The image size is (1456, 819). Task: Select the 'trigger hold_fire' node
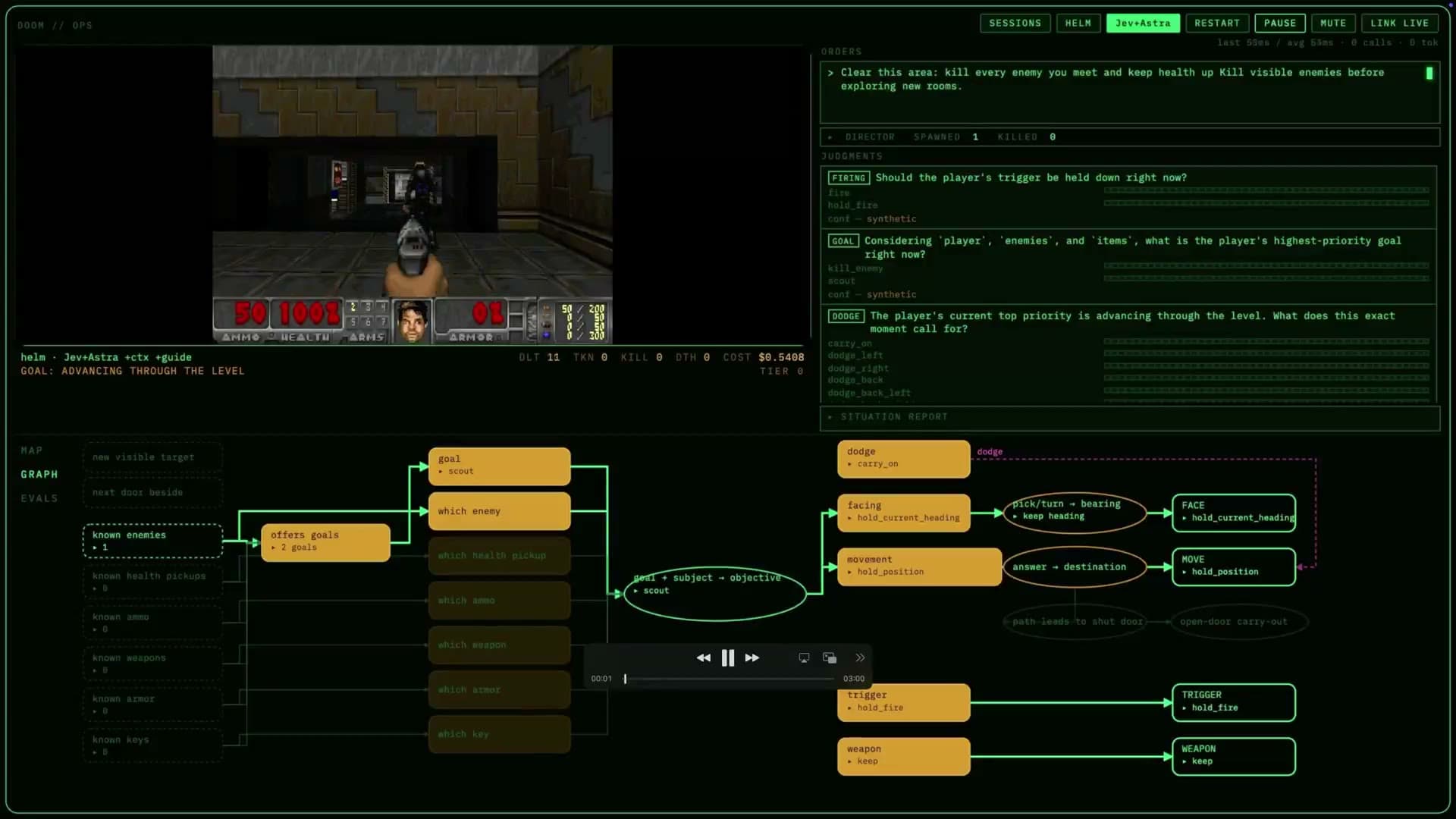pos(904,702)
